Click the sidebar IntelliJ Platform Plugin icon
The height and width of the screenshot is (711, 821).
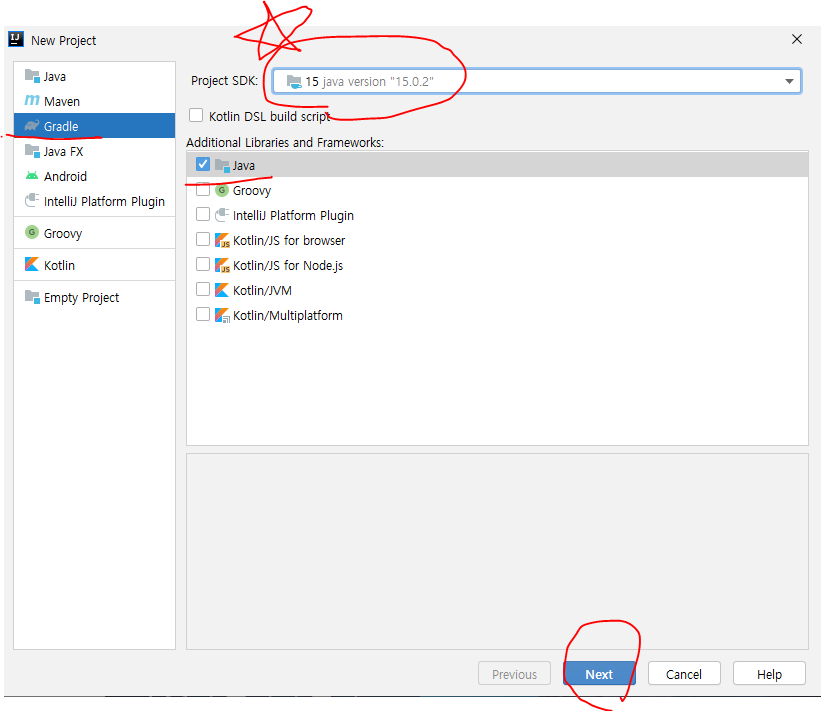tap(32, 201)
